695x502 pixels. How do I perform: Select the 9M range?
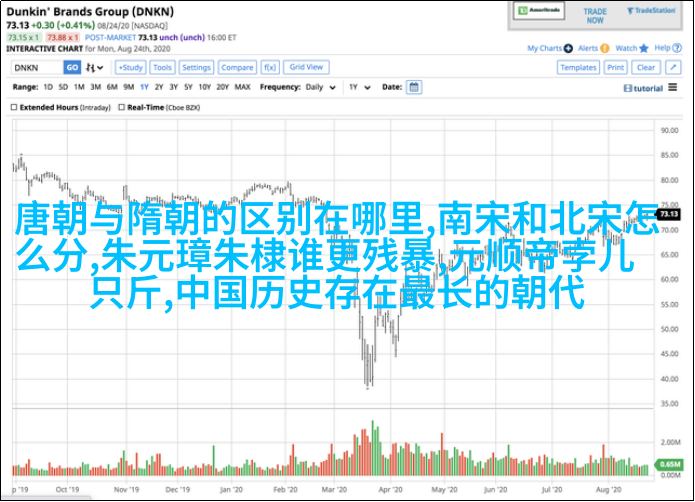click(x=129, y=87)
